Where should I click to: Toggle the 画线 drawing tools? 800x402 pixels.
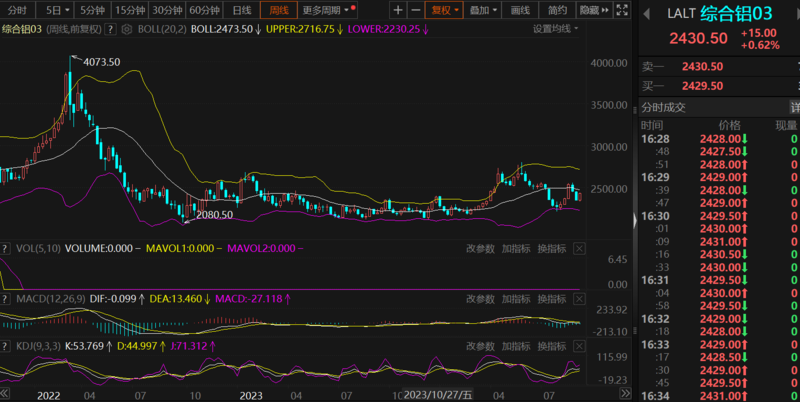point(520,10)
